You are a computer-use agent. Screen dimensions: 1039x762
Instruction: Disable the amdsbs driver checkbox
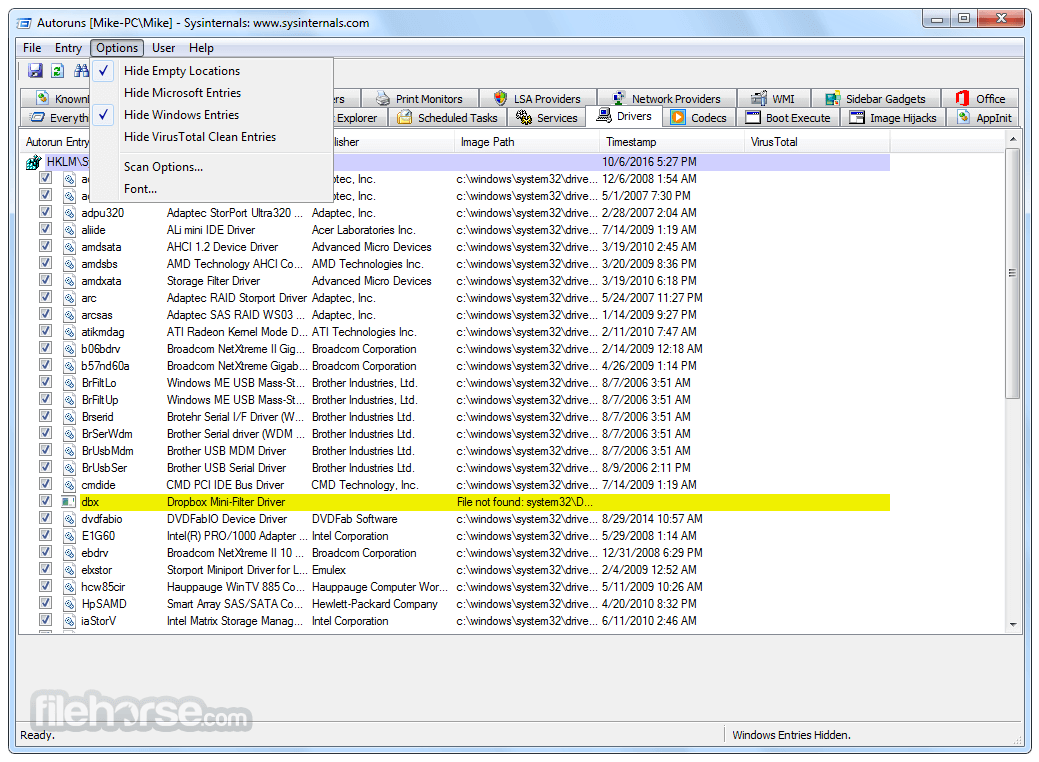(x=45, y=263)
